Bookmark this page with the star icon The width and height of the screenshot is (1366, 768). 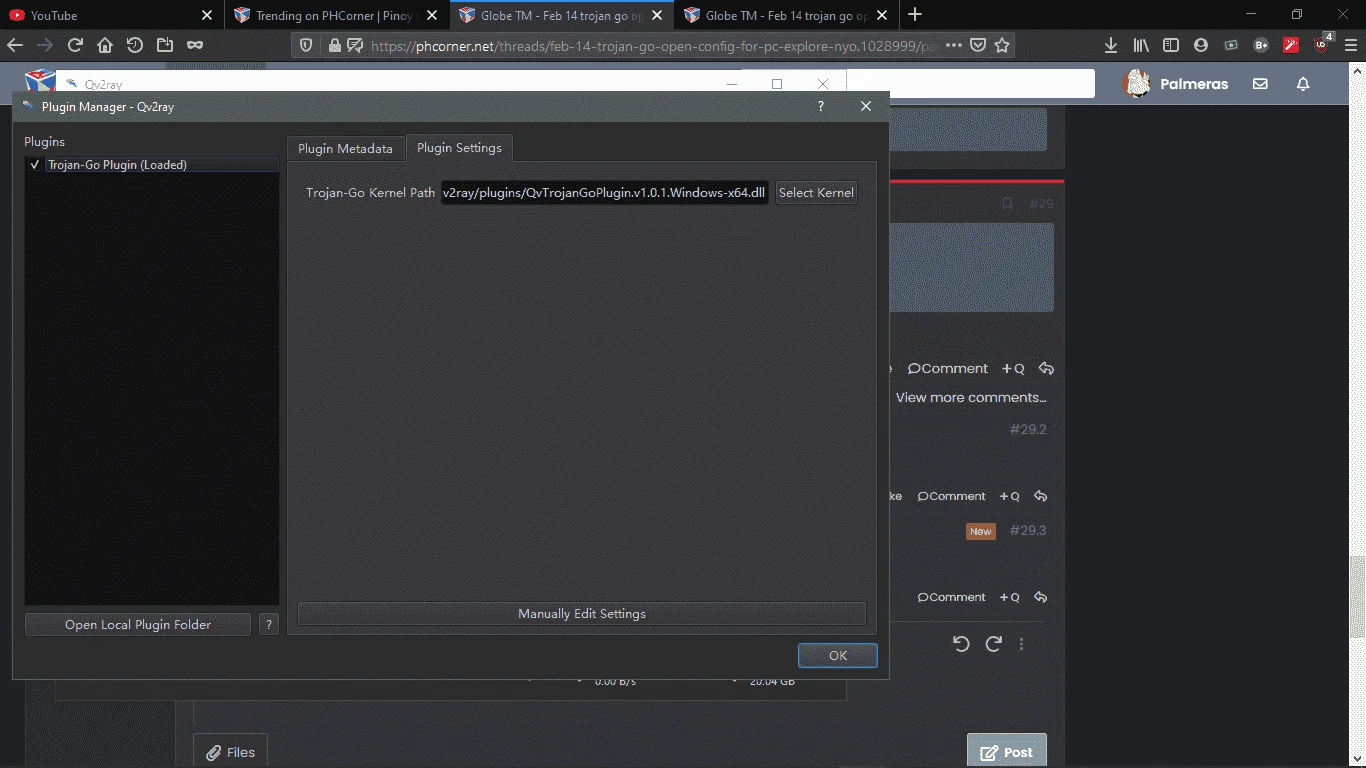[1002, 45]
